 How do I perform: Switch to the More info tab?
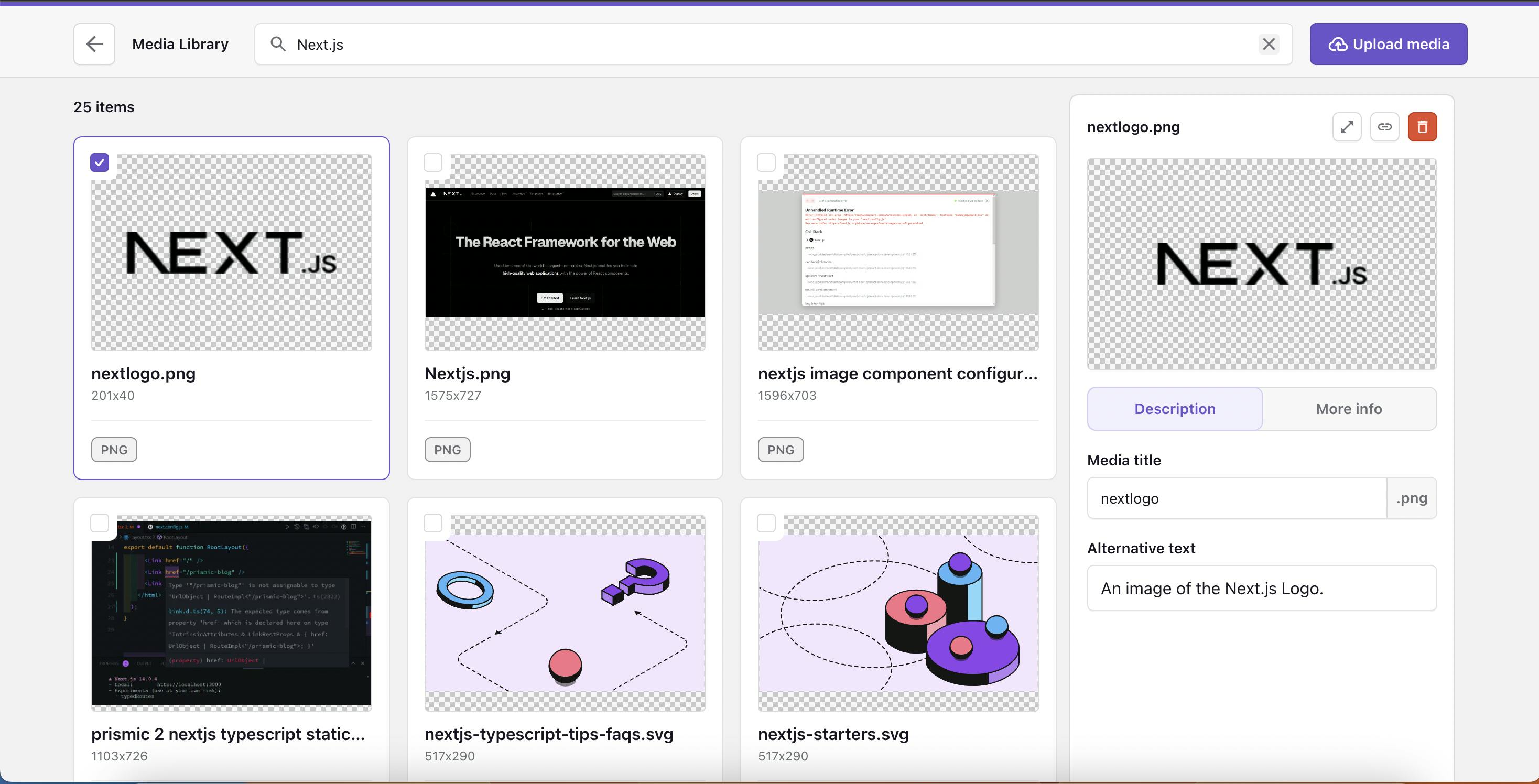[1348, 409]
